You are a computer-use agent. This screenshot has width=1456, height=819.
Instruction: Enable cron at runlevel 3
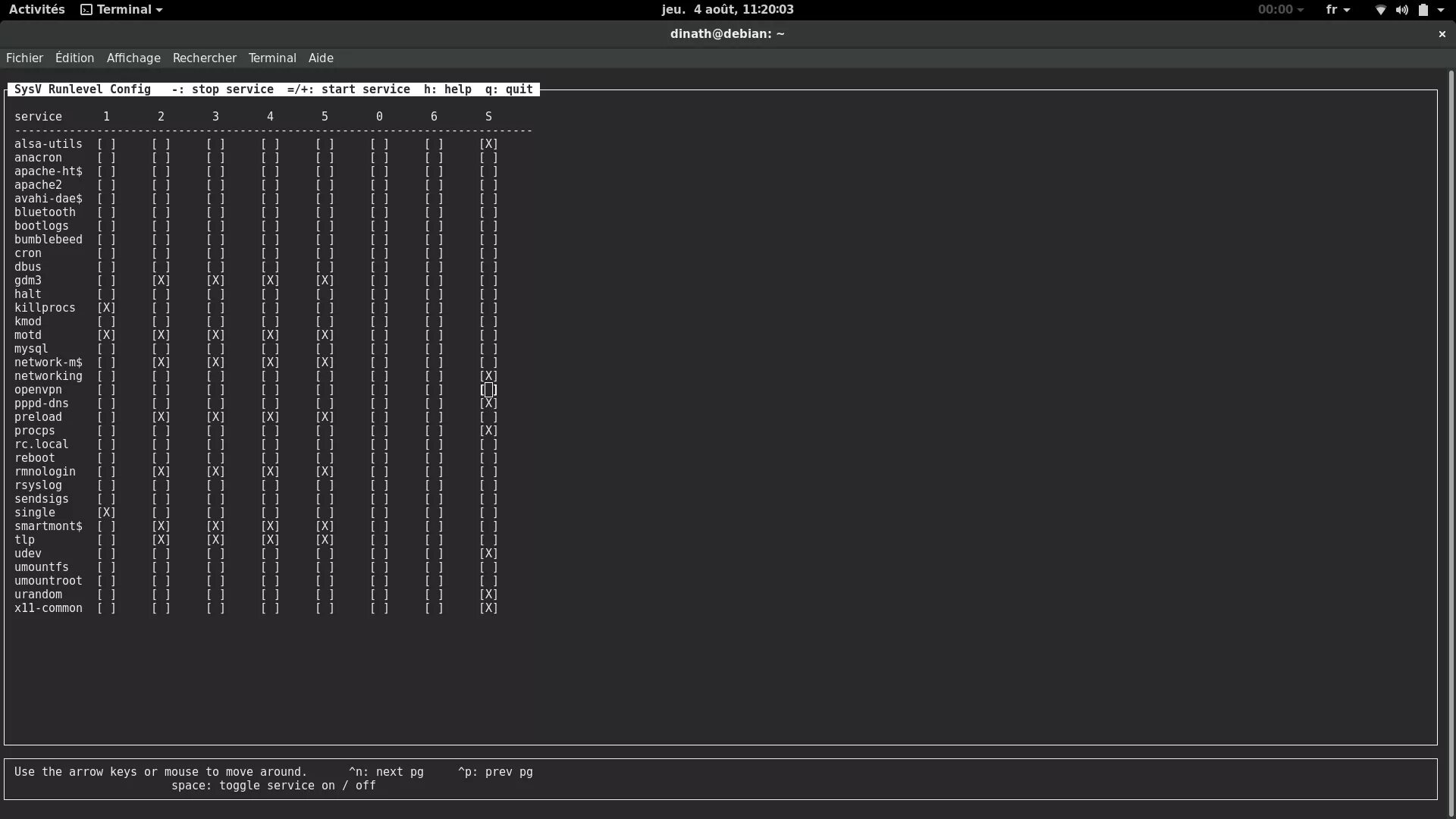pyautogui.click(x=215, y=253)
